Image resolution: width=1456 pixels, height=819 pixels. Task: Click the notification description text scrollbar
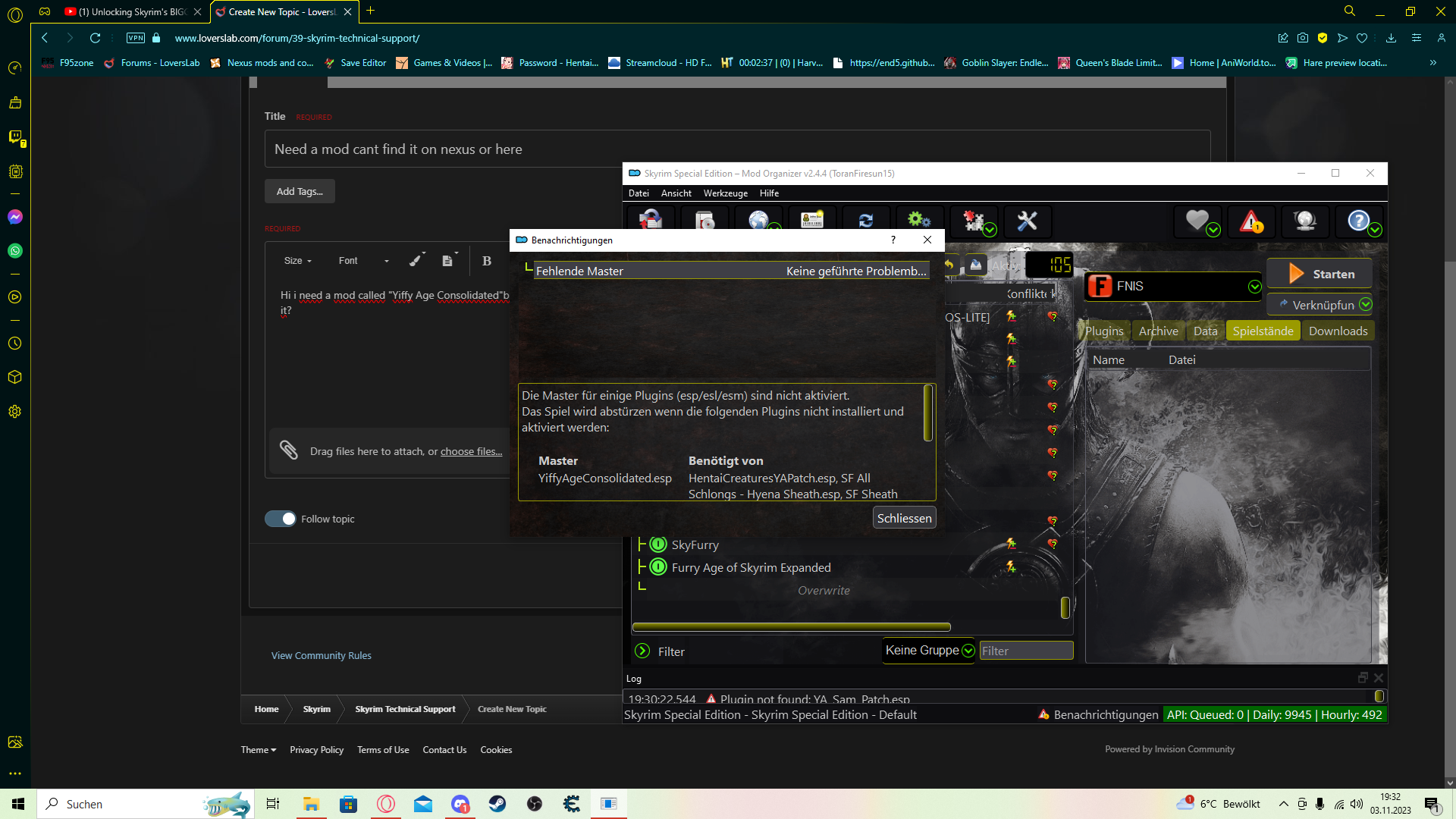927,413
